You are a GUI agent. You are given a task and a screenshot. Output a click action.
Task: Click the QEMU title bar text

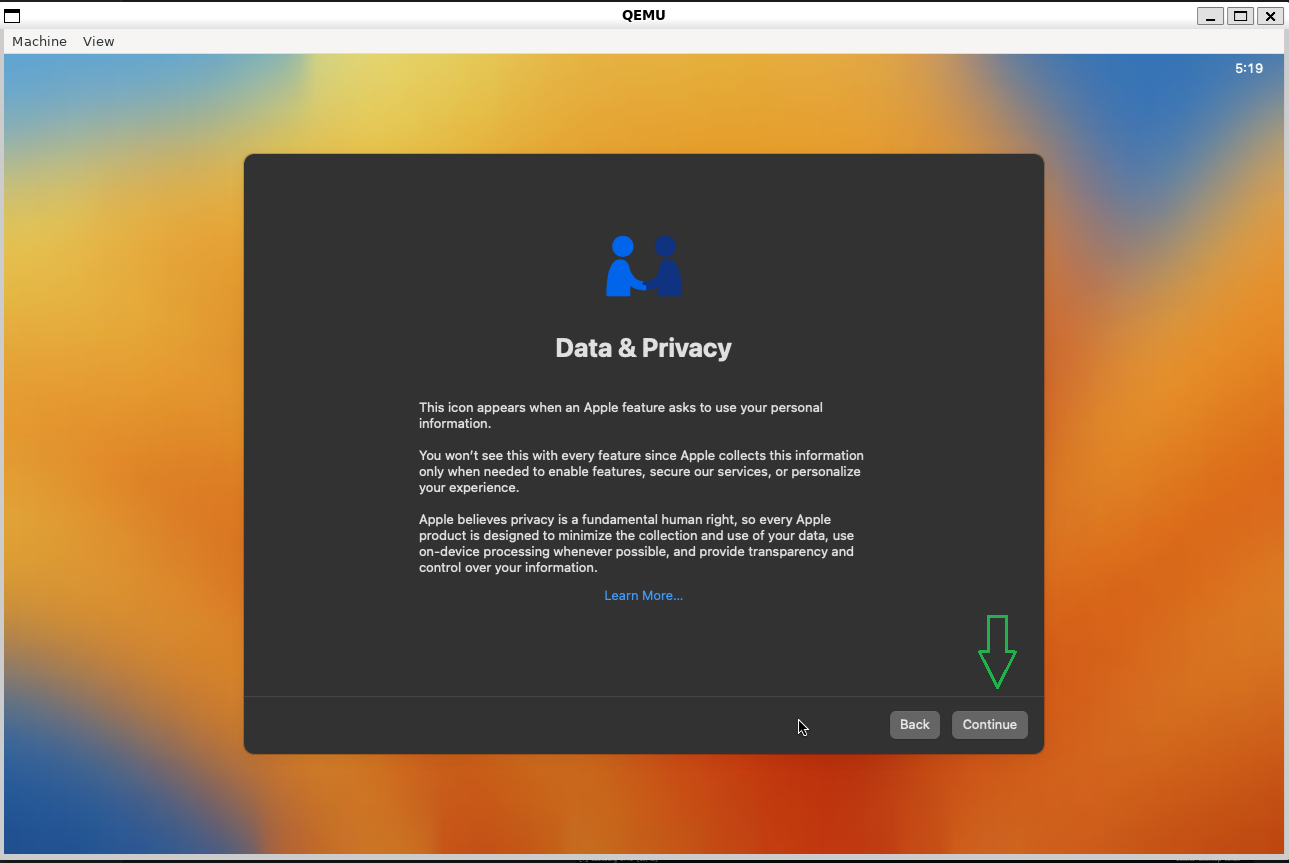click(643, 15)
